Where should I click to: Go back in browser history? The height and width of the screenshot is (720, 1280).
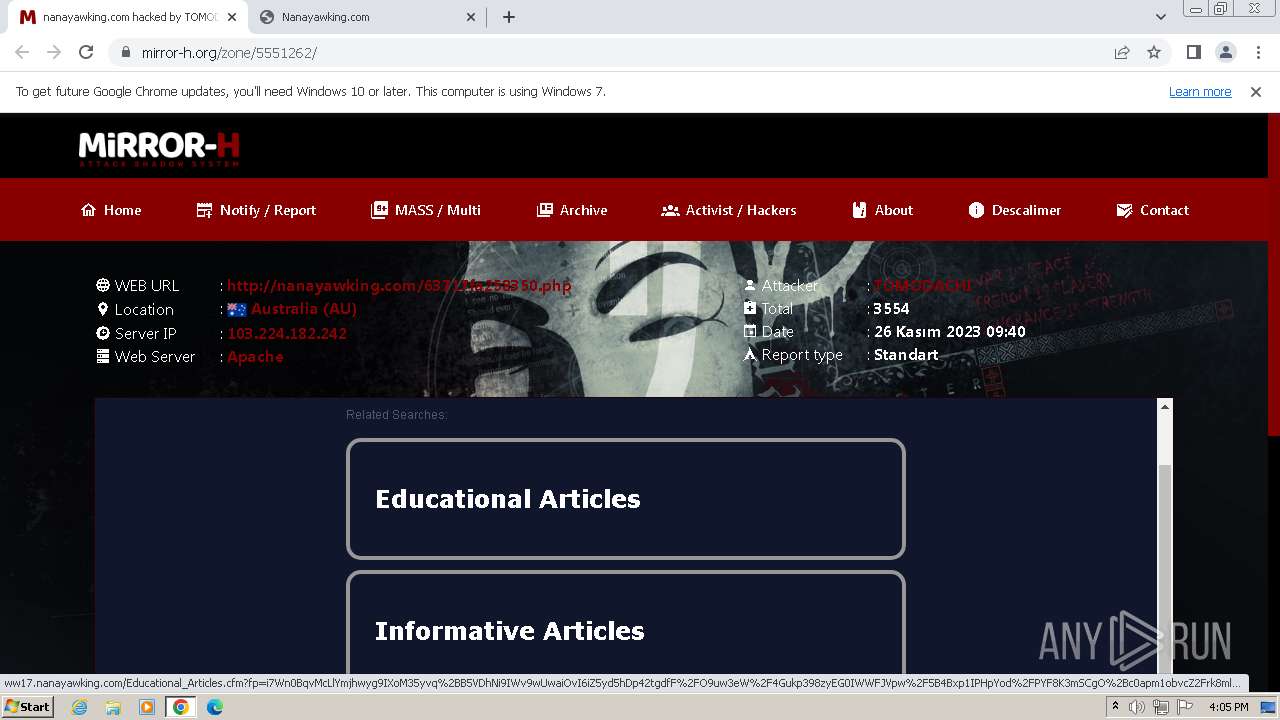[x=22, y=52]
